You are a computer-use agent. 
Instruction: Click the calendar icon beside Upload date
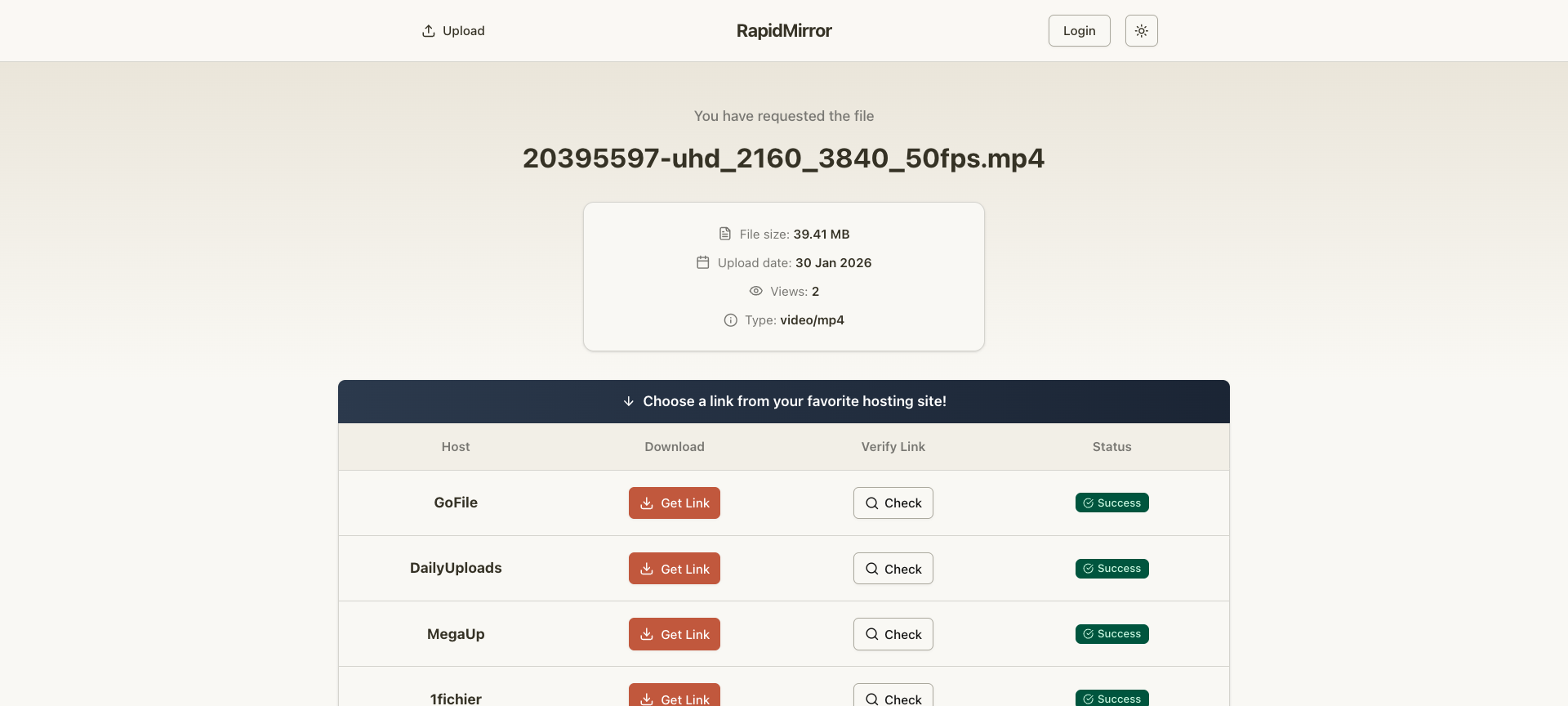(703, 262)
